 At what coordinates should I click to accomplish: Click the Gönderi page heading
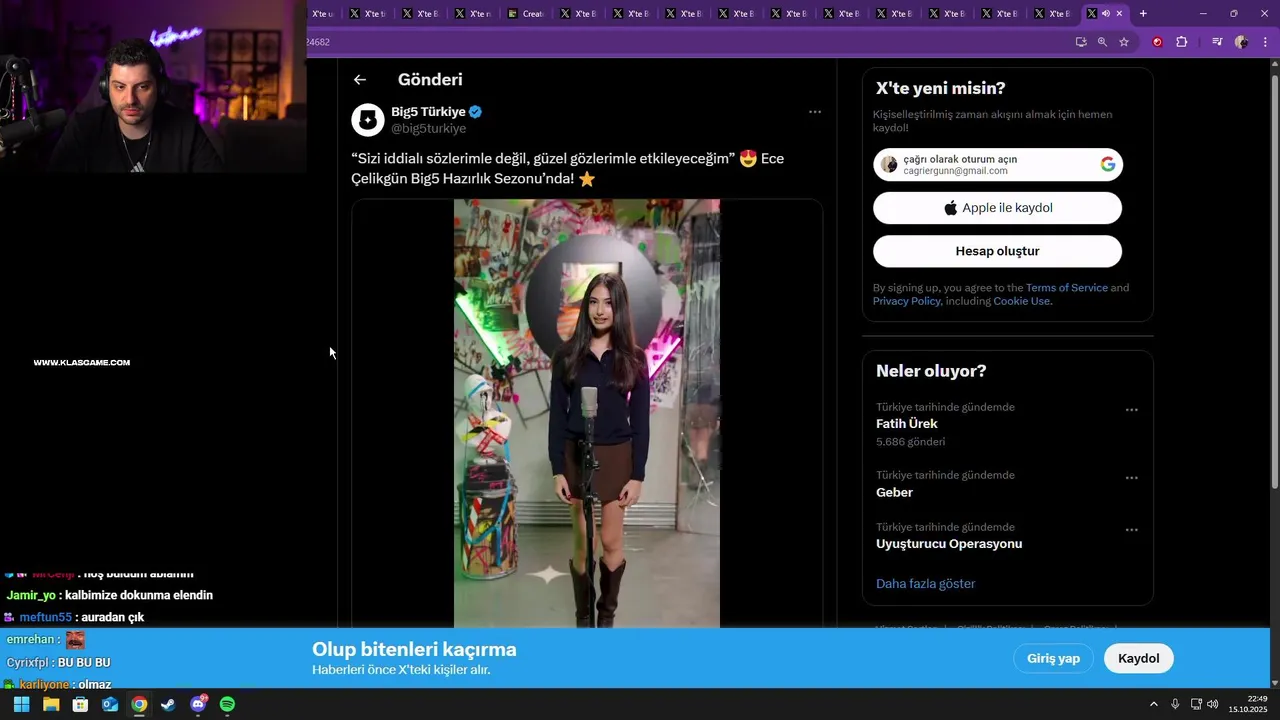click(430, 80)
